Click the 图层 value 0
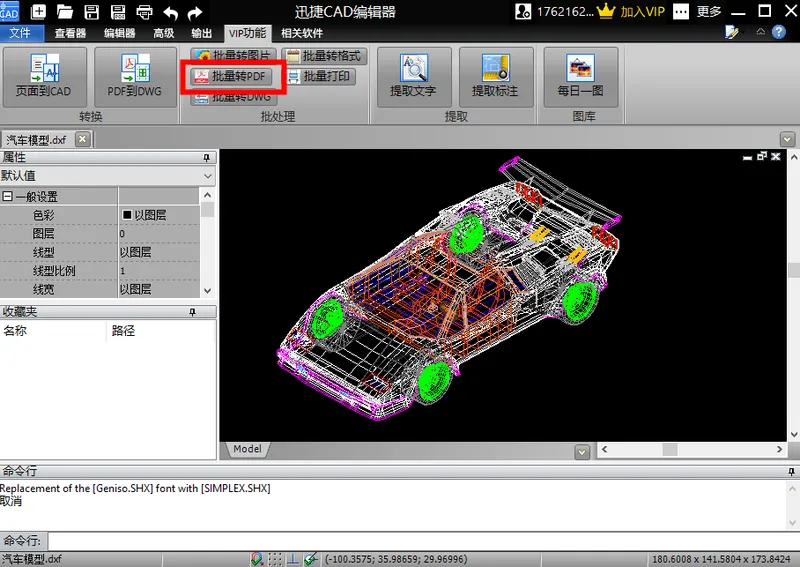The height and width of the screenshot is (567, 800). pyautogui.click(x=159, y=234)
